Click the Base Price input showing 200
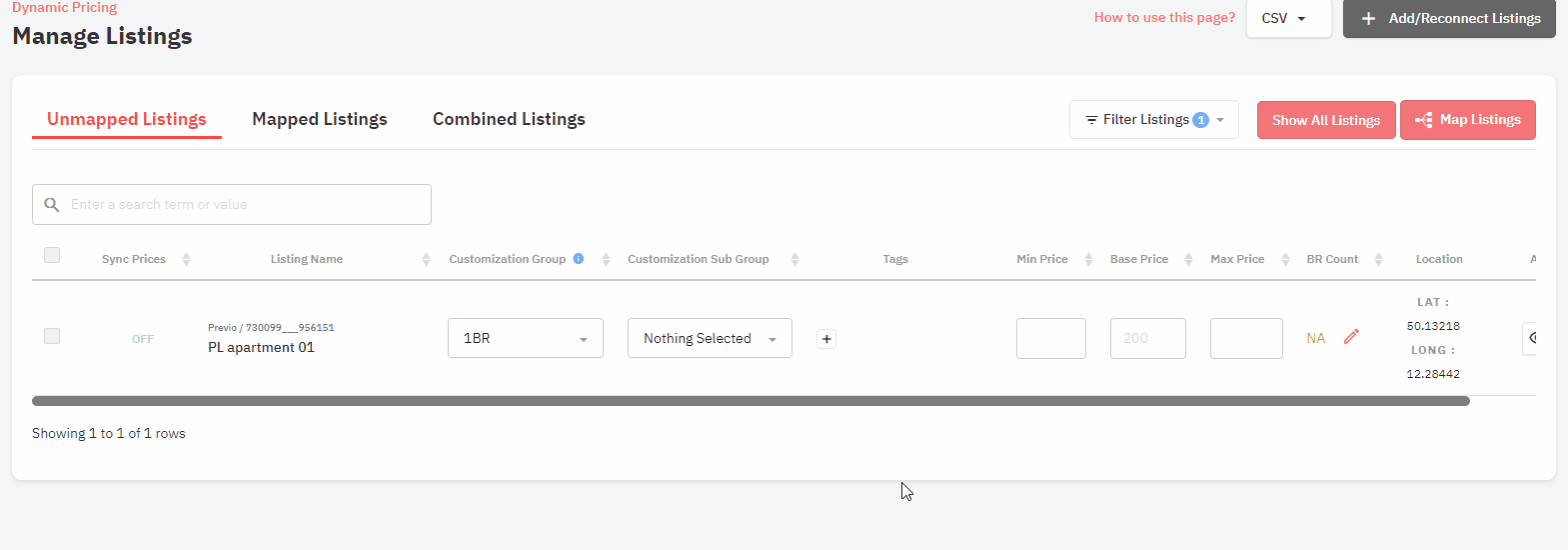This screenshot has width=1568, height=550. (1148, 338)
